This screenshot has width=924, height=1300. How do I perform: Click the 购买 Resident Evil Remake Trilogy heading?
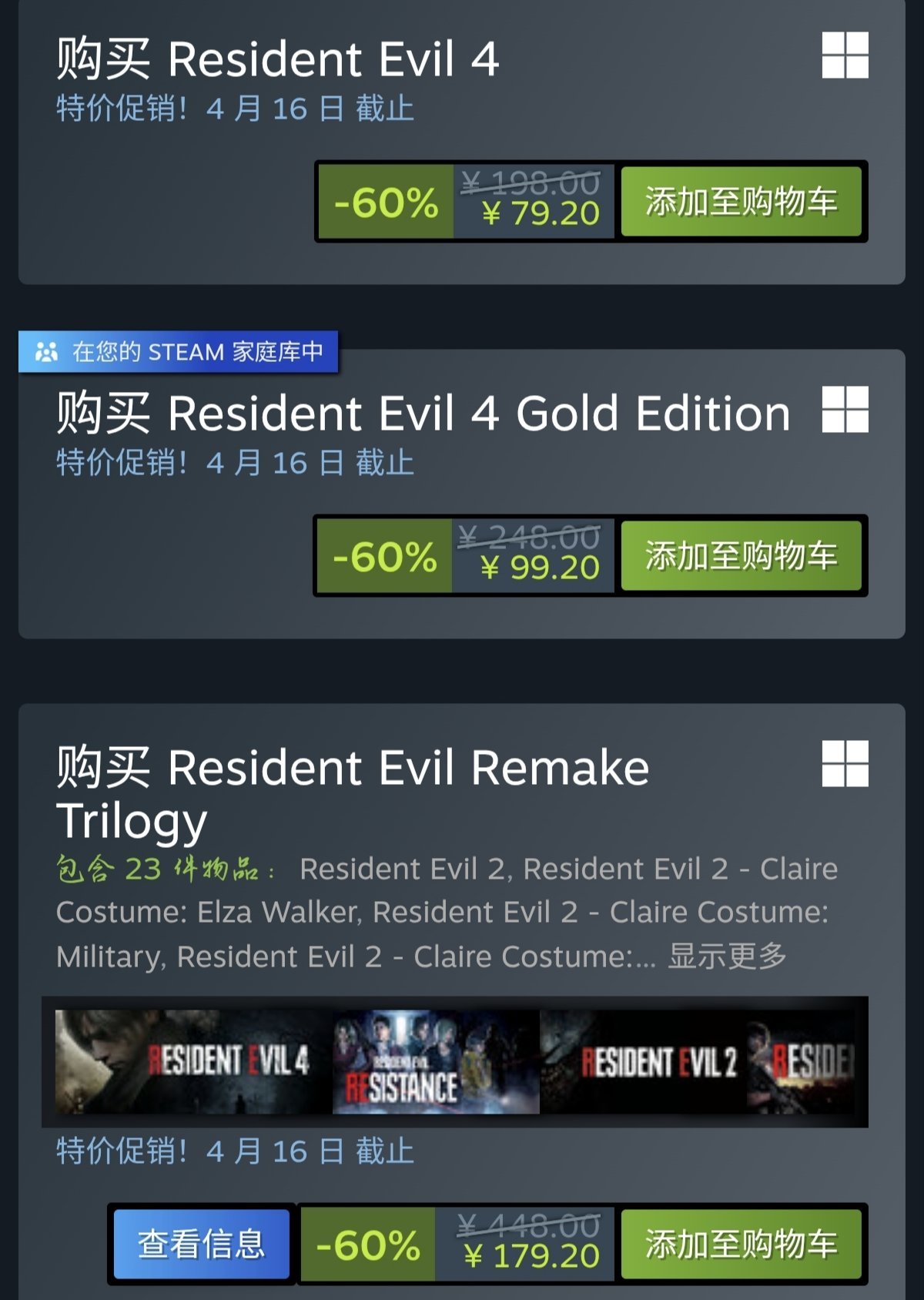[x=353, y=794]
